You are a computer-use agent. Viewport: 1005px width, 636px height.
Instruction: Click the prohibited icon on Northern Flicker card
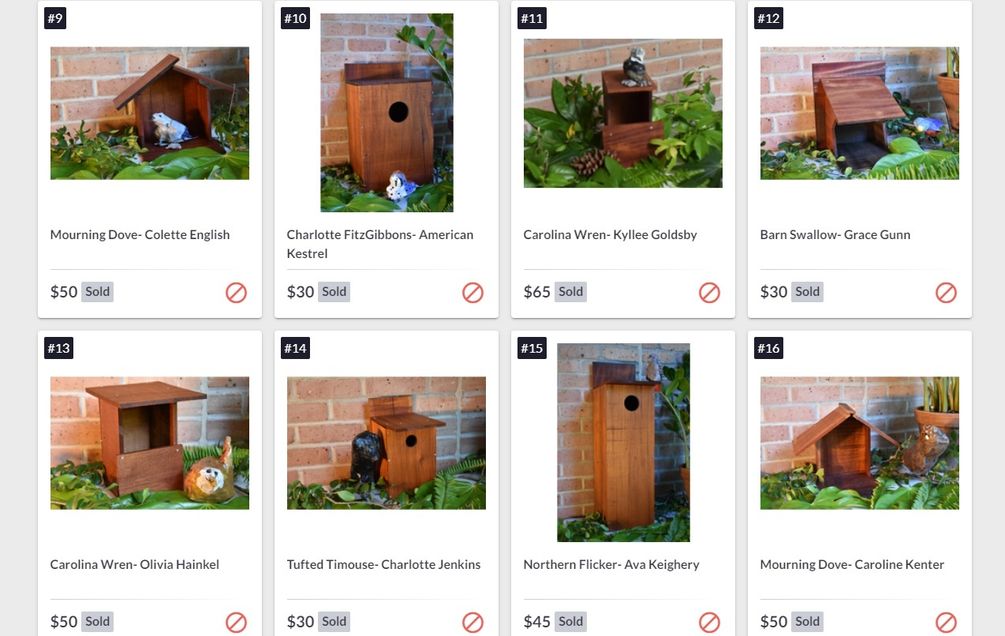(709, 622)
